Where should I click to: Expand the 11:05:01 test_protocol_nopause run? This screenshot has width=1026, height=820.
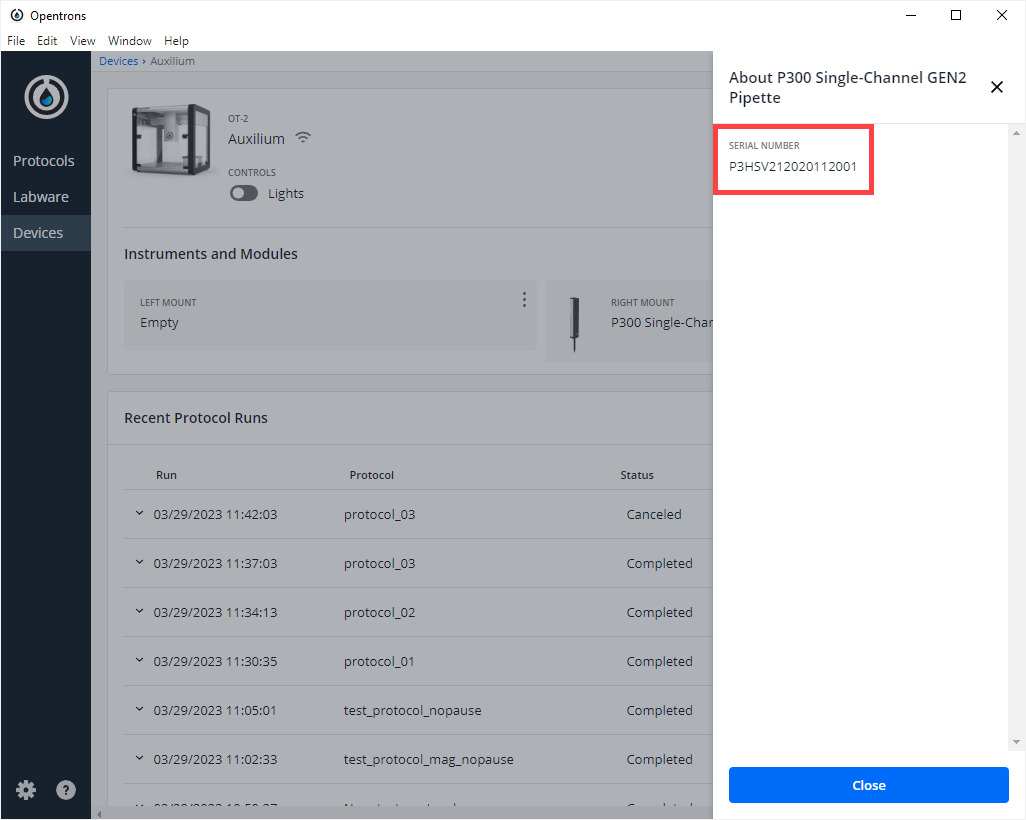(x=139, y=710)
